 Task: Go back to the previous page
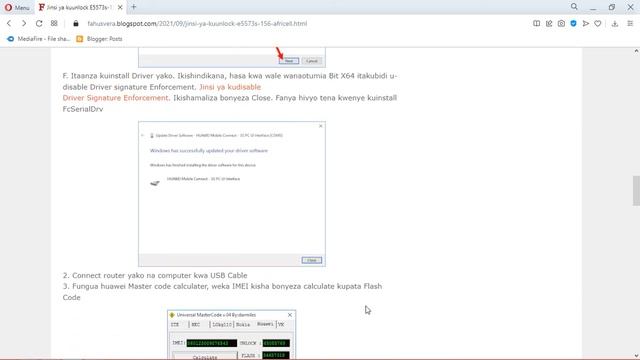click(9, 23)
